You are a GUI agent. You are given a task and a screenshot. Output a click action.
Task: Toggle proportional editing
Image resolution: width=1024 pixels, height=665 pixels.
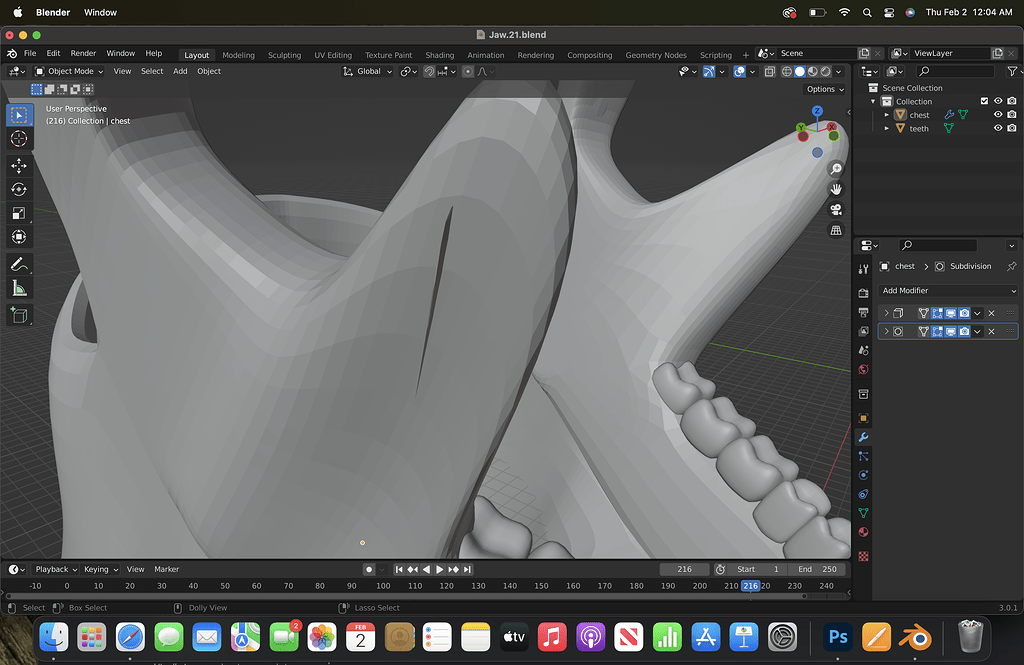tap(468, 72)
